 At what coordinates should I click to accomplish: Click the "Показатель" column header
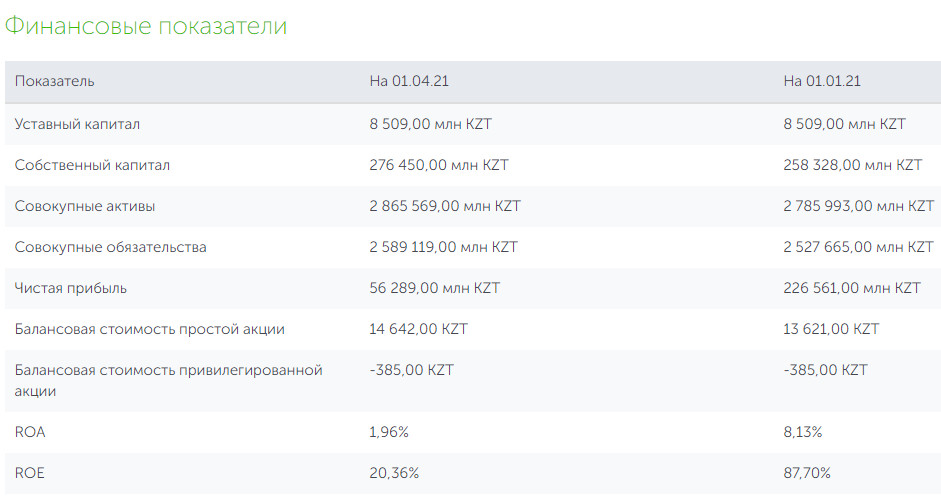click(55, 82)
